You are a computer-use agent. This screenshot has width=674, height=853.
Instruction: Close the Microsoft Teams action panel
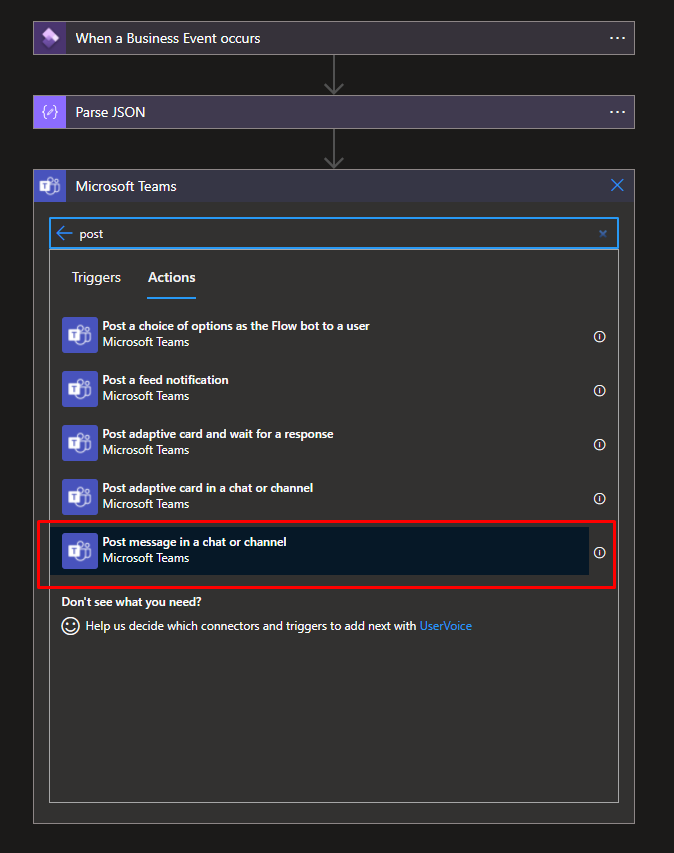pyautogui.click(x=617, y=186)
